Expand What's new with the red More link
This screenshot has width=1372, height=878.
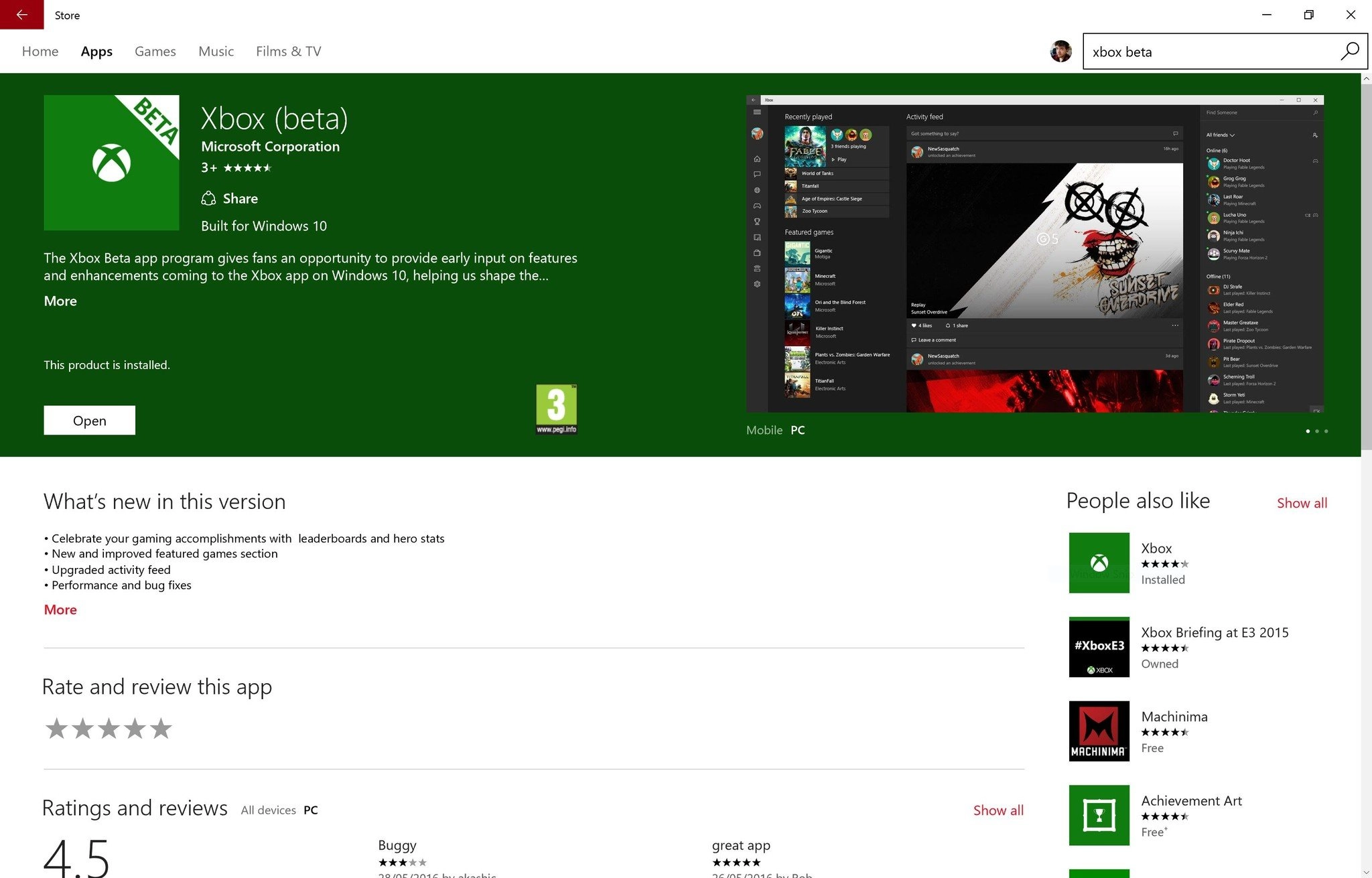pos(60,609)
